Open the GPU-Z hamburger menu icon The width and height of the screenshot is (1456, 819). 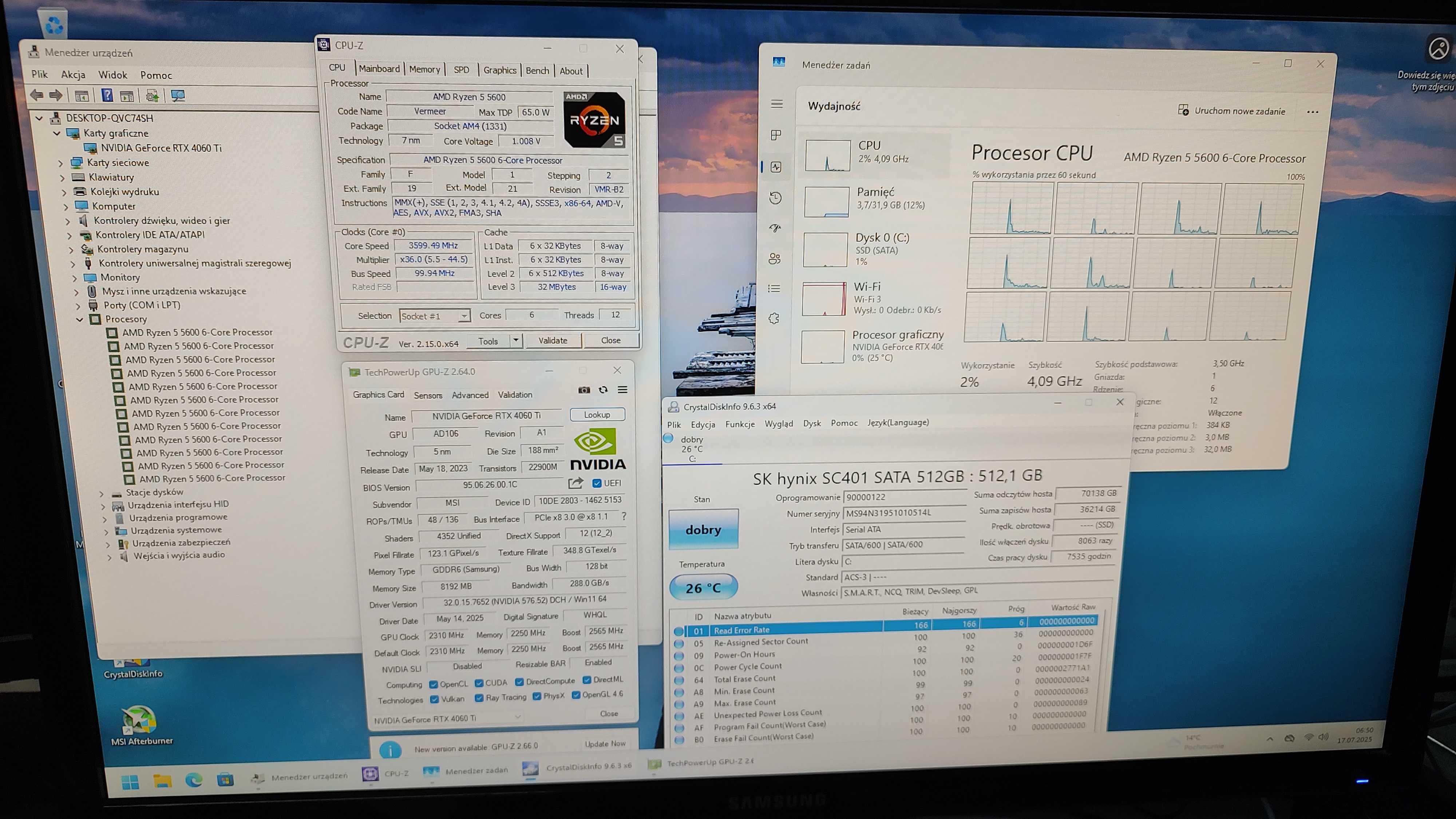pos(622,390)
